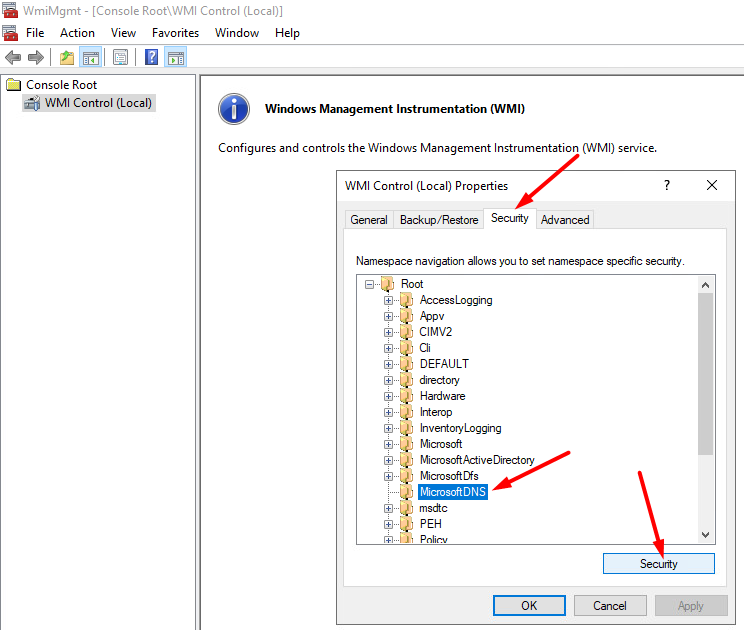
Task: Select the MicrosoftDNS namespace
Action: click(x=453, y=492)
